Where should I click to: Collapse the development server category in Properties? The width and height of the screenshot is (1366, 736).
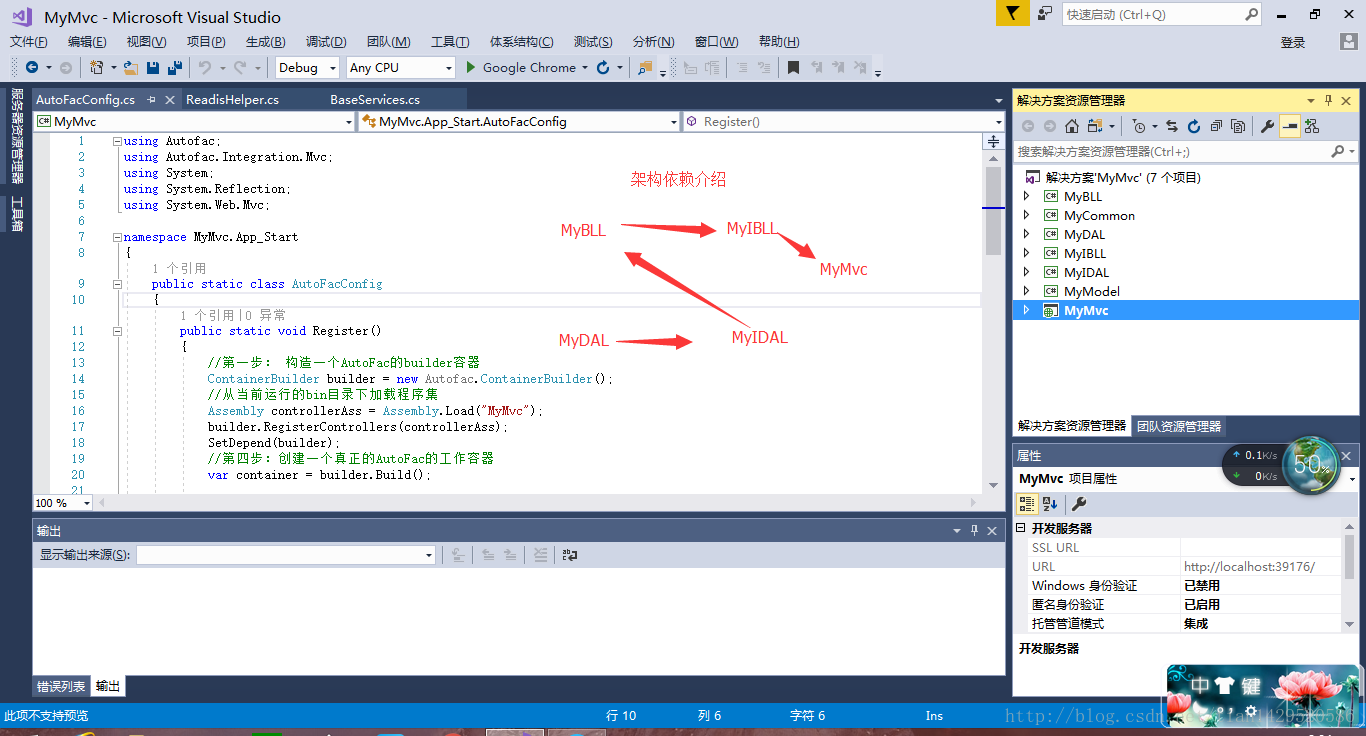coord(1021,528)
